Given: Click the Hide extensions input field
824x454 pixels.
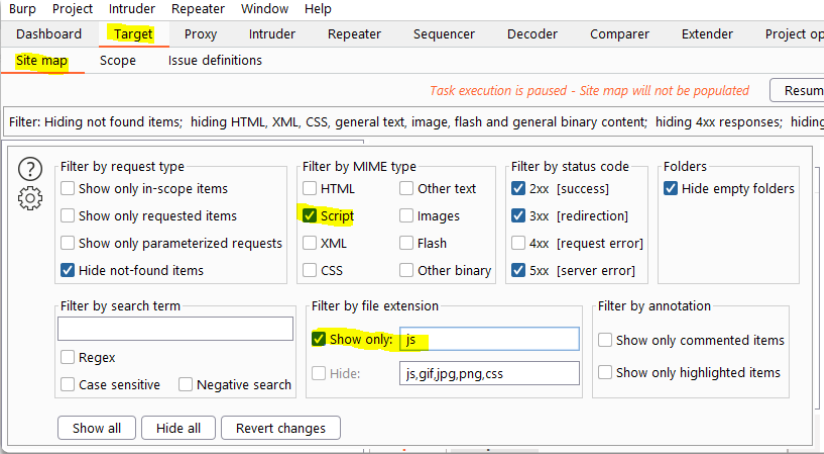Looking at the screenshot, I should coord(489,373).
